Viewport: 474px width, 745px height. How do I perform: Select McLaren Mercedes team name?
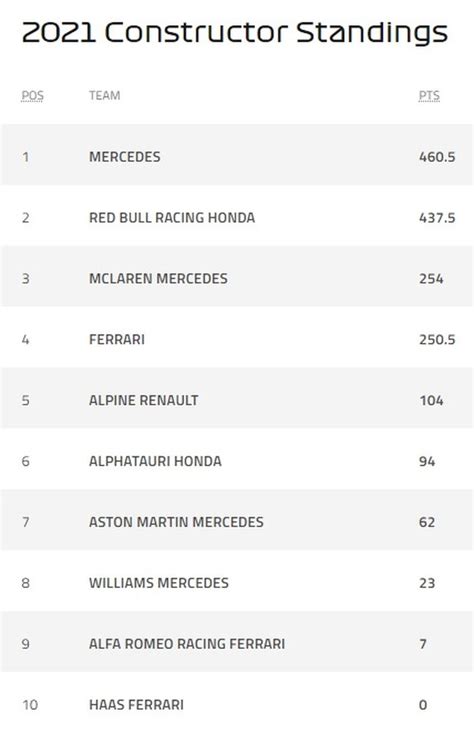pos(158,278)
